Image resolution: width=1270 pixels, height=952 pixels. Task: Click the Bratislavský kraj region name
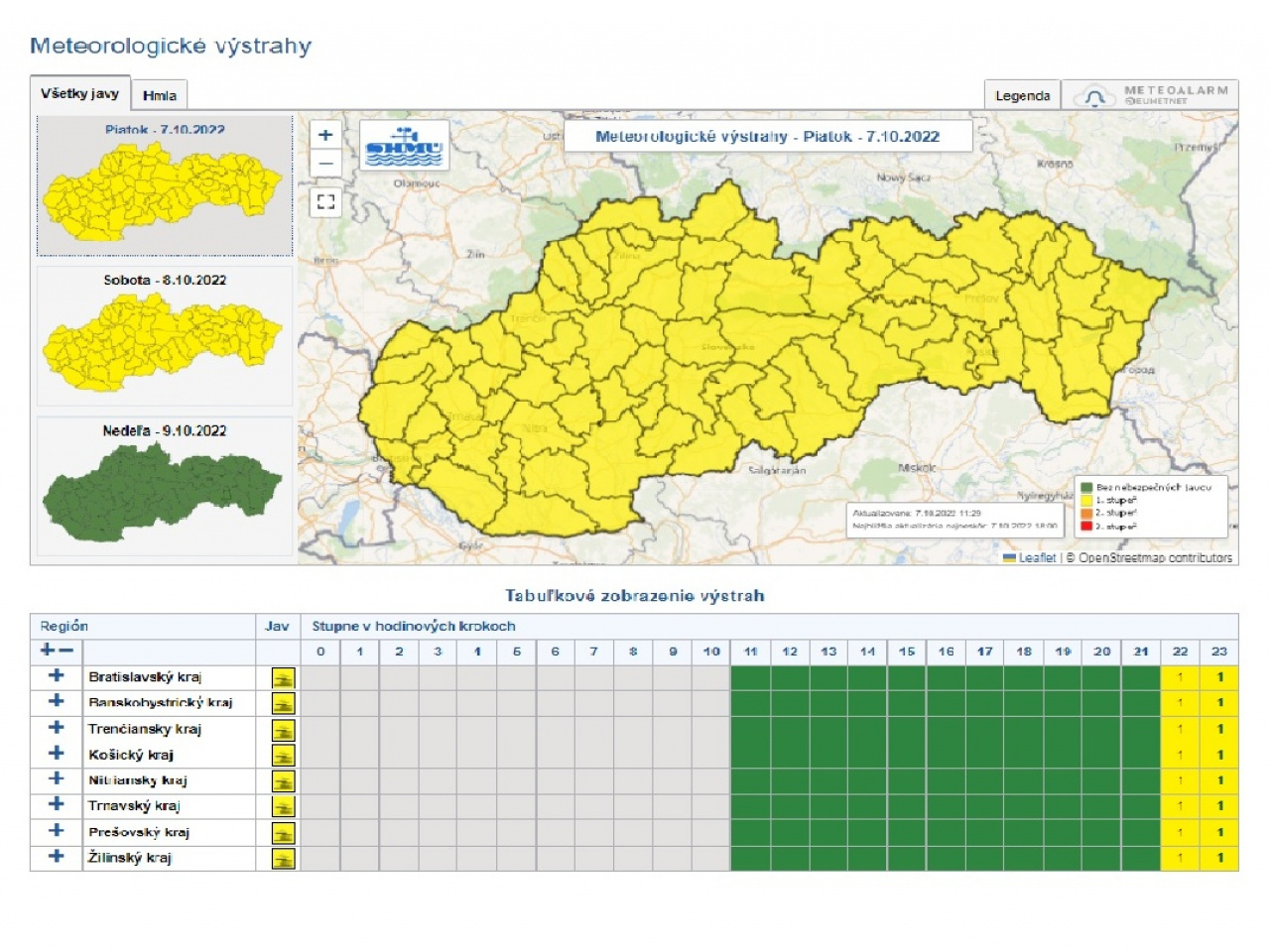[145, 677]
